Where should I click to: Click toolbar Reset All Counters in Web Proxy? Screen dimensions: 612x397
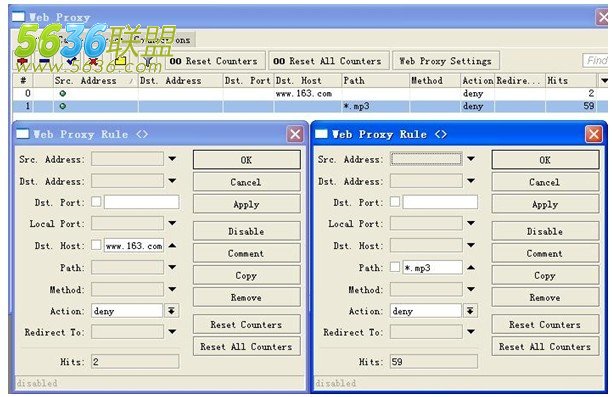pos(329,61)
